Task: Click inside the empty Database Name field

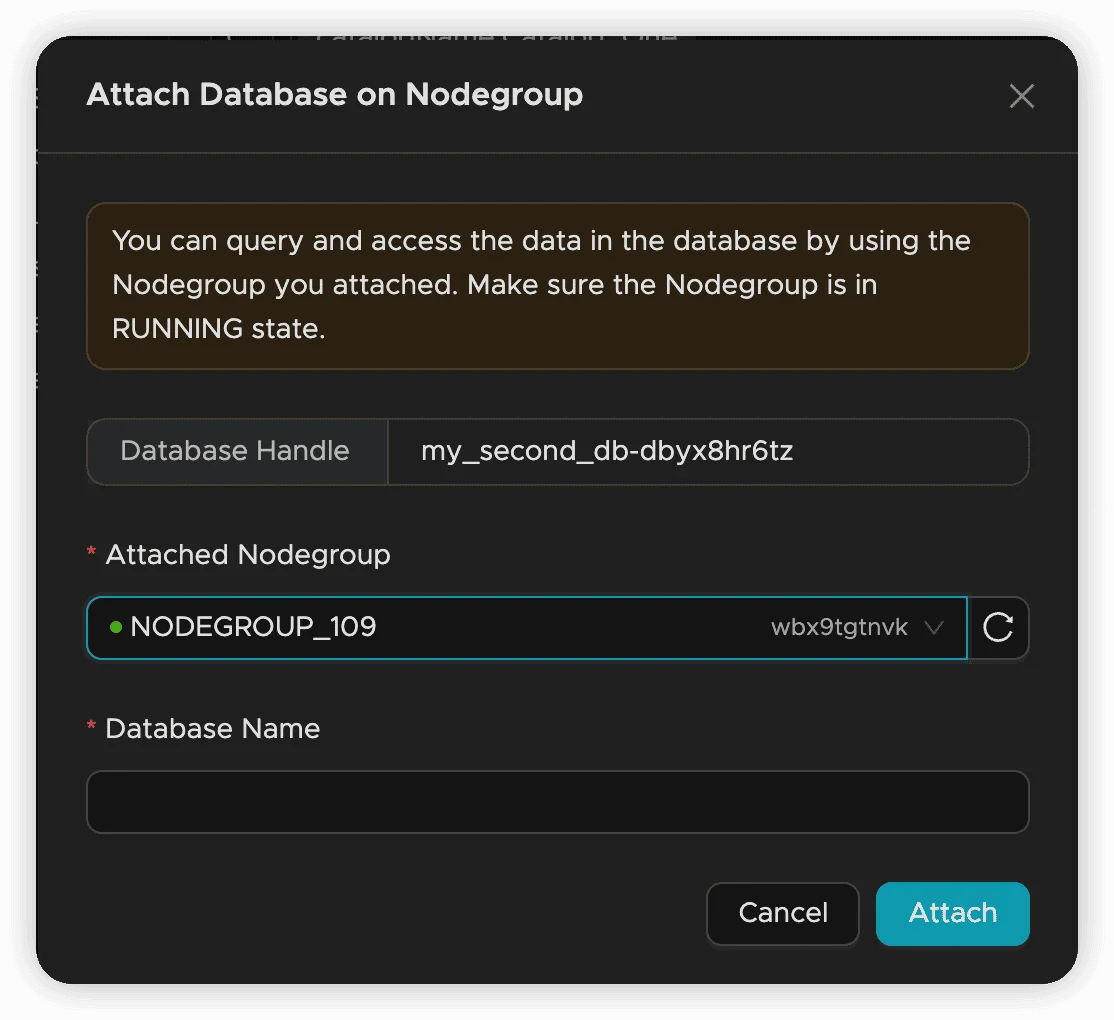Action: coord(557,802)
